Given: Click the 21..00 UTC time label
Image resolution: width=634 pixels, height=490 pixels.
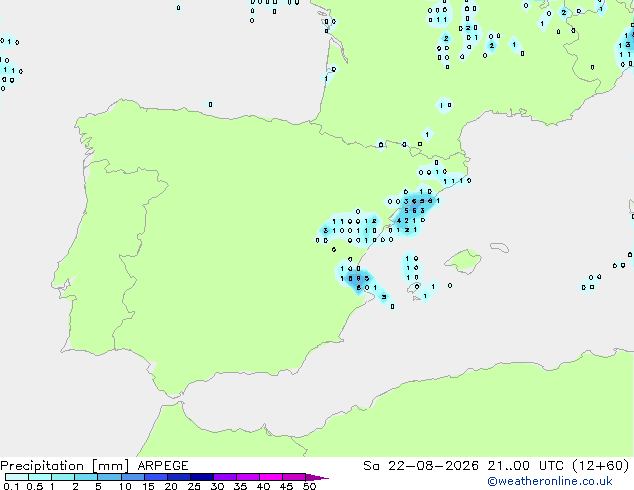Looking at the screenshot, I should click(525, 466).
